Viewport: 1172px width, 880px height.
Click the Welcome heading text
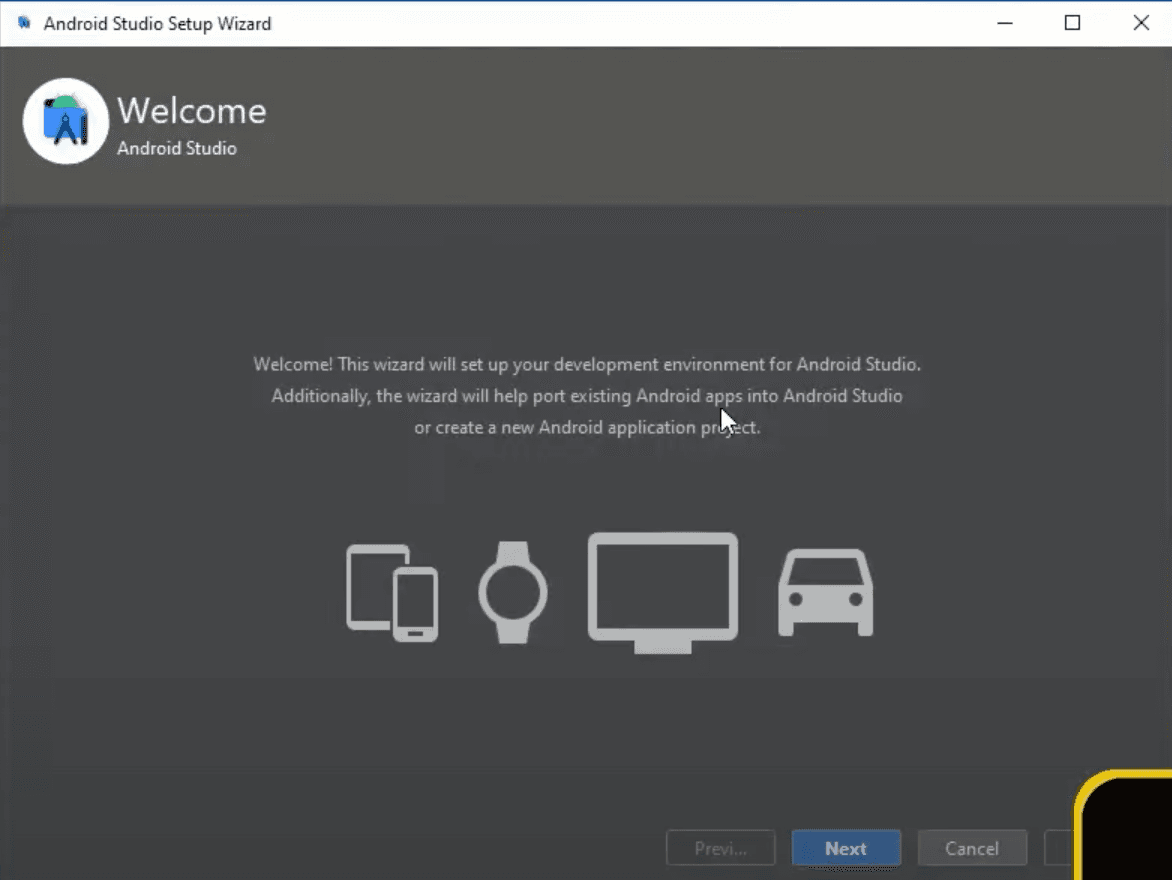(191, 110)
